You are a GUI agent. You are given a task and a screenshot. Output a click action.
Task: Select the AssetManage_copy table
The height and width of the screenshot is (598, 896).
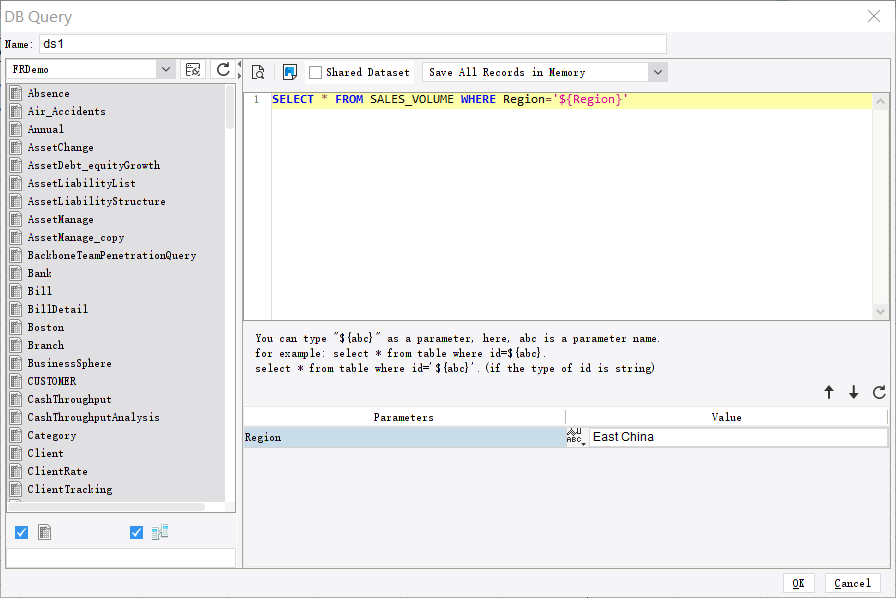75,237
